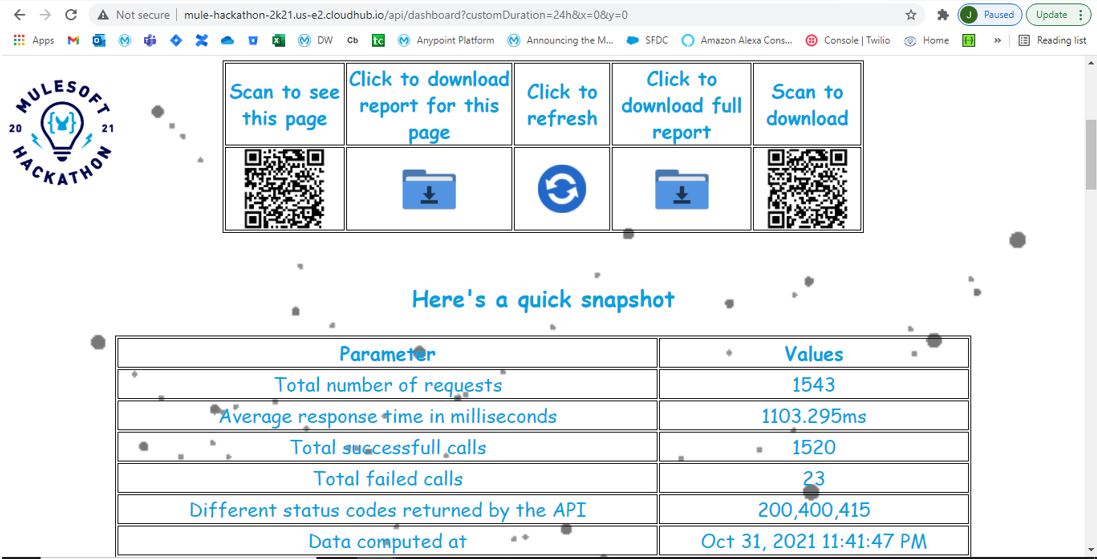Click the folder icon to download the full report
Viewport: 1097px width, 559px height.
(681, 190)
